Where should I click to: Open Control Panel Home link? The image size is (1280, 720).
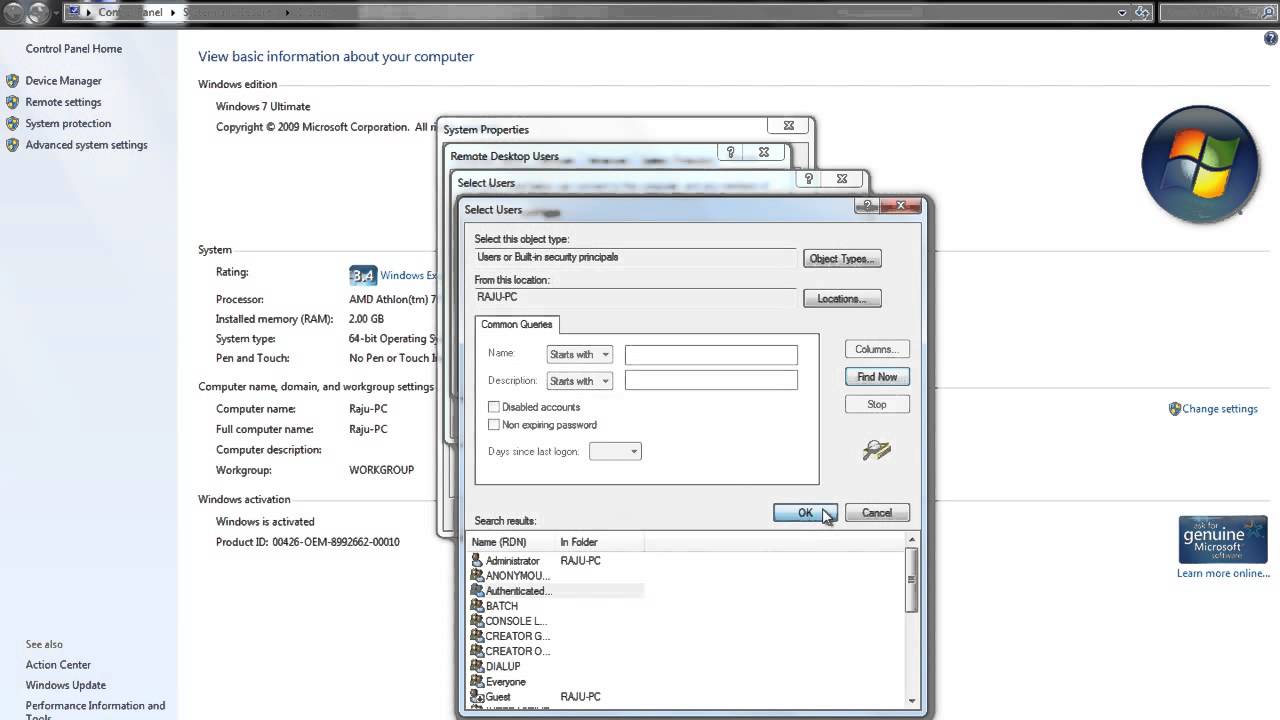tap(74, 49)
